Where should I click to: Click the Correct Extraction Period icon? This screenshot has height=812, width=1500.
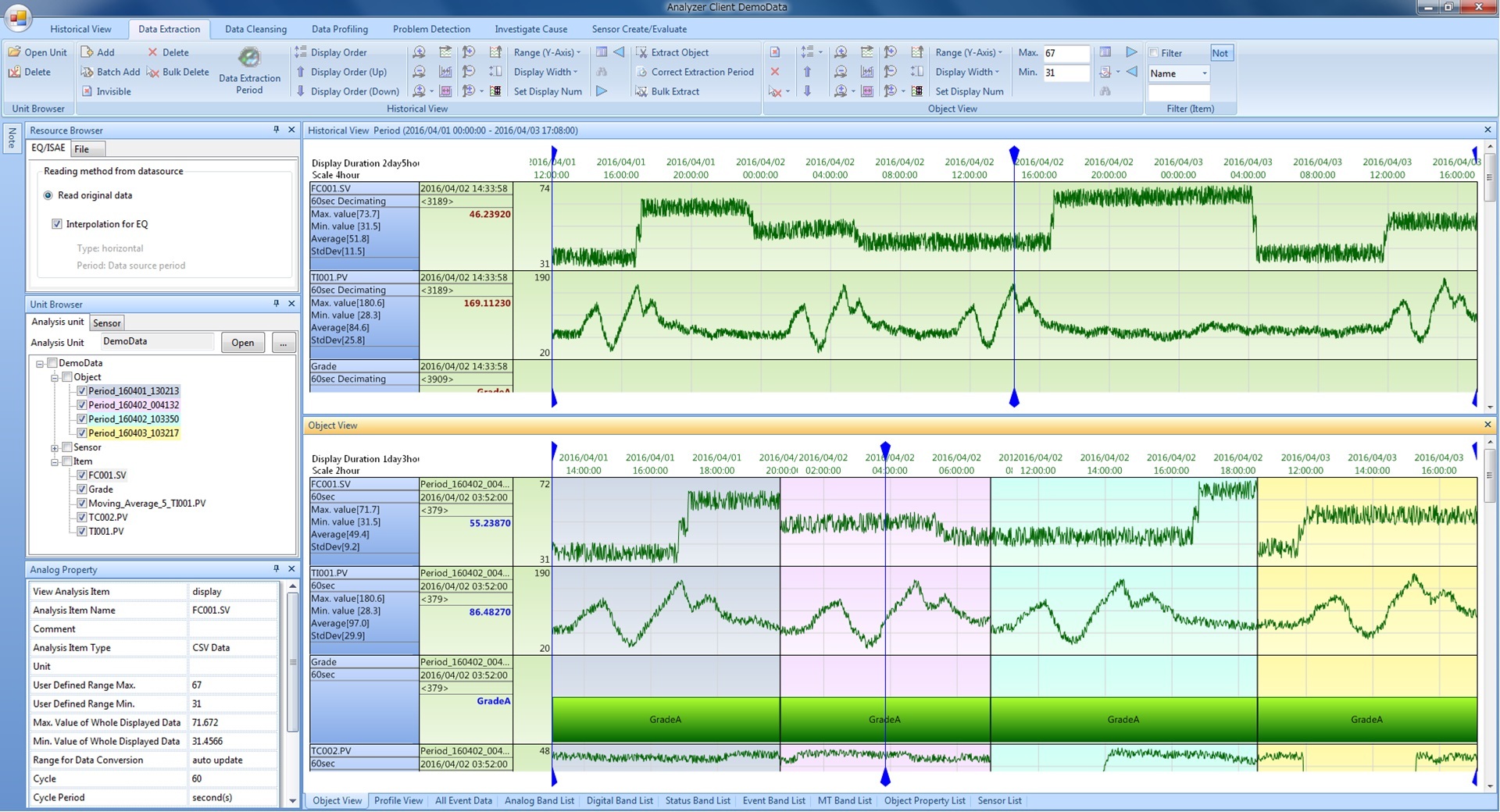641,72
